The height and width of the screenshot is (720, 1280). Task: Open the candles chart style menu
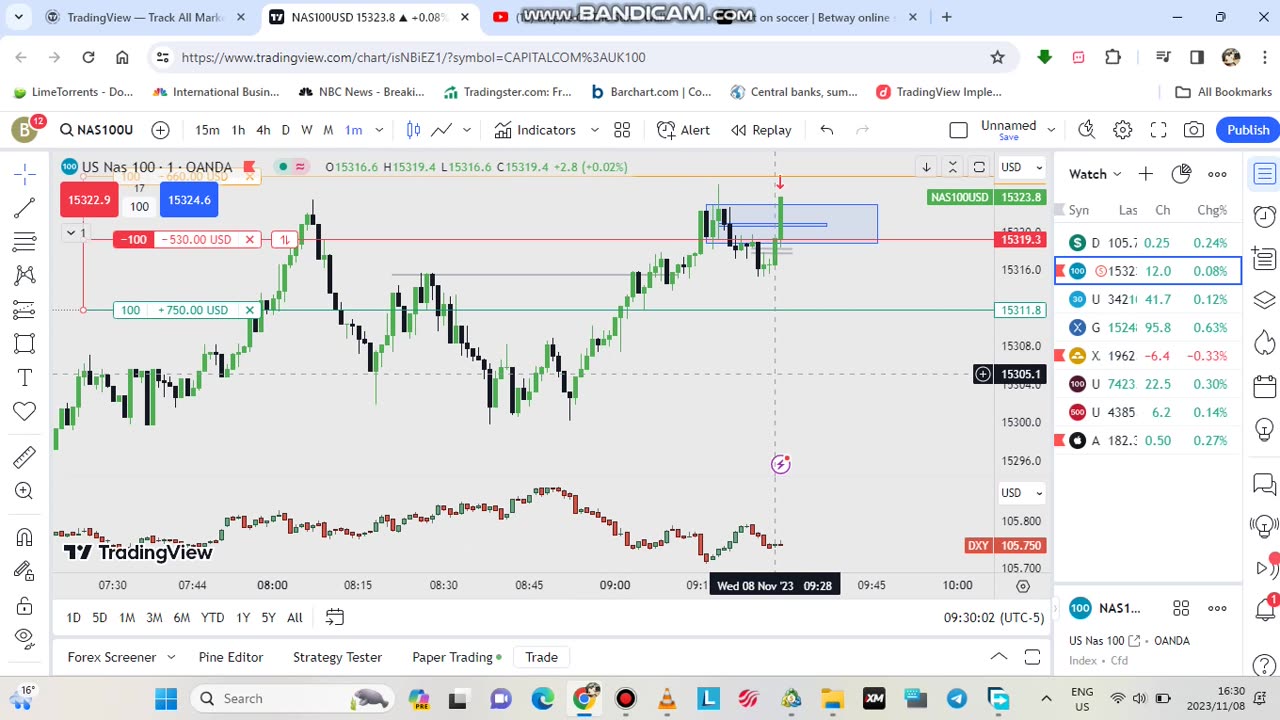click(x=414, y=130)
